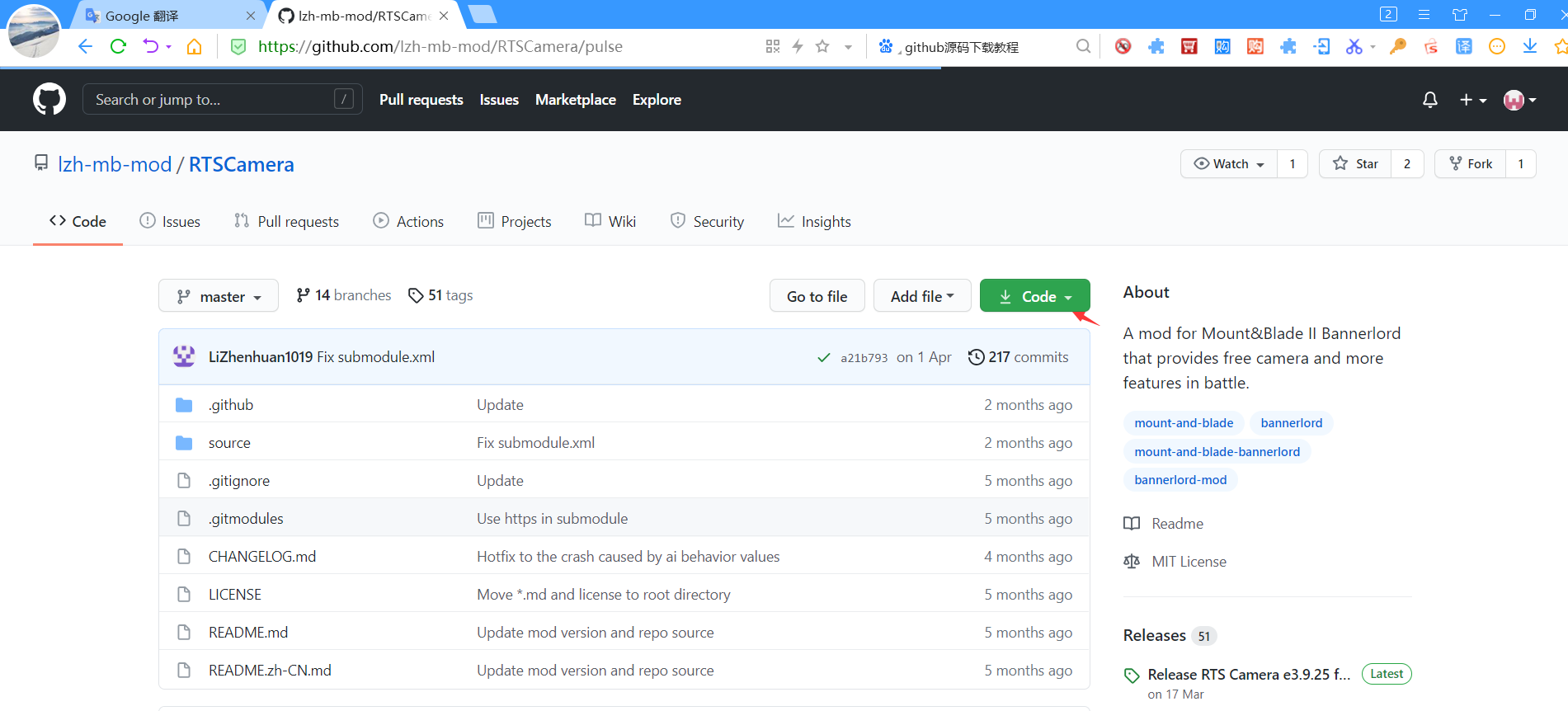Expand the master branch dropdown

pyautogui.click(x=219, y=296)
